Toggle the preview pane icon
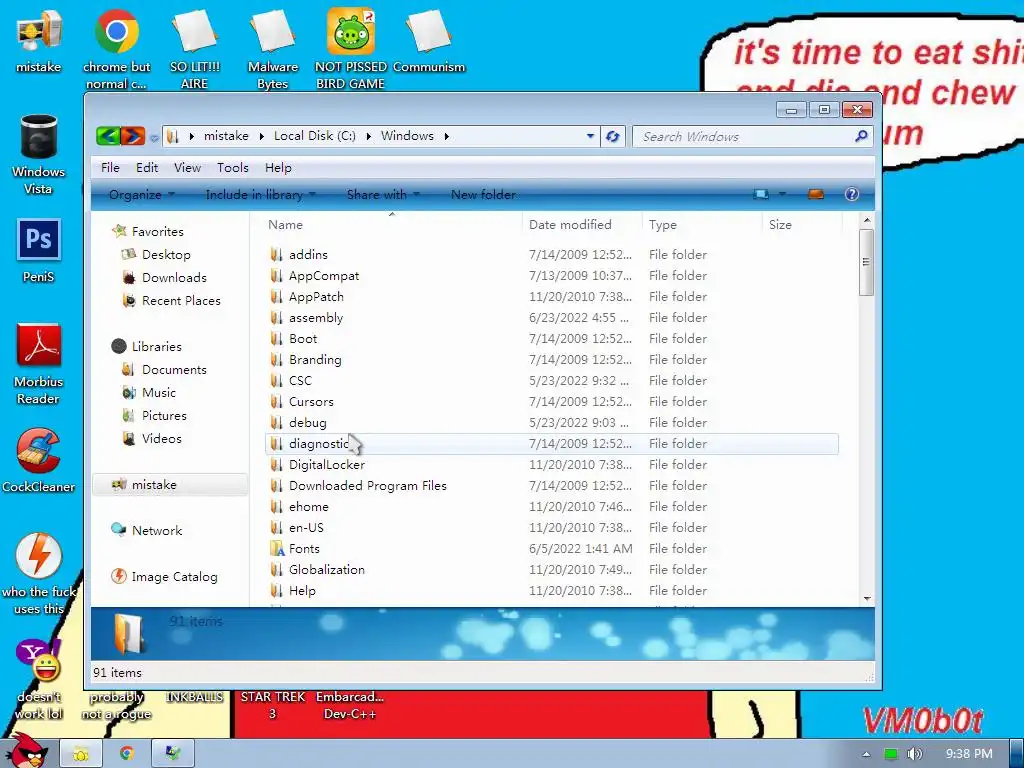The height and width of the screenshot is (768, 1024). click(816, 195)
